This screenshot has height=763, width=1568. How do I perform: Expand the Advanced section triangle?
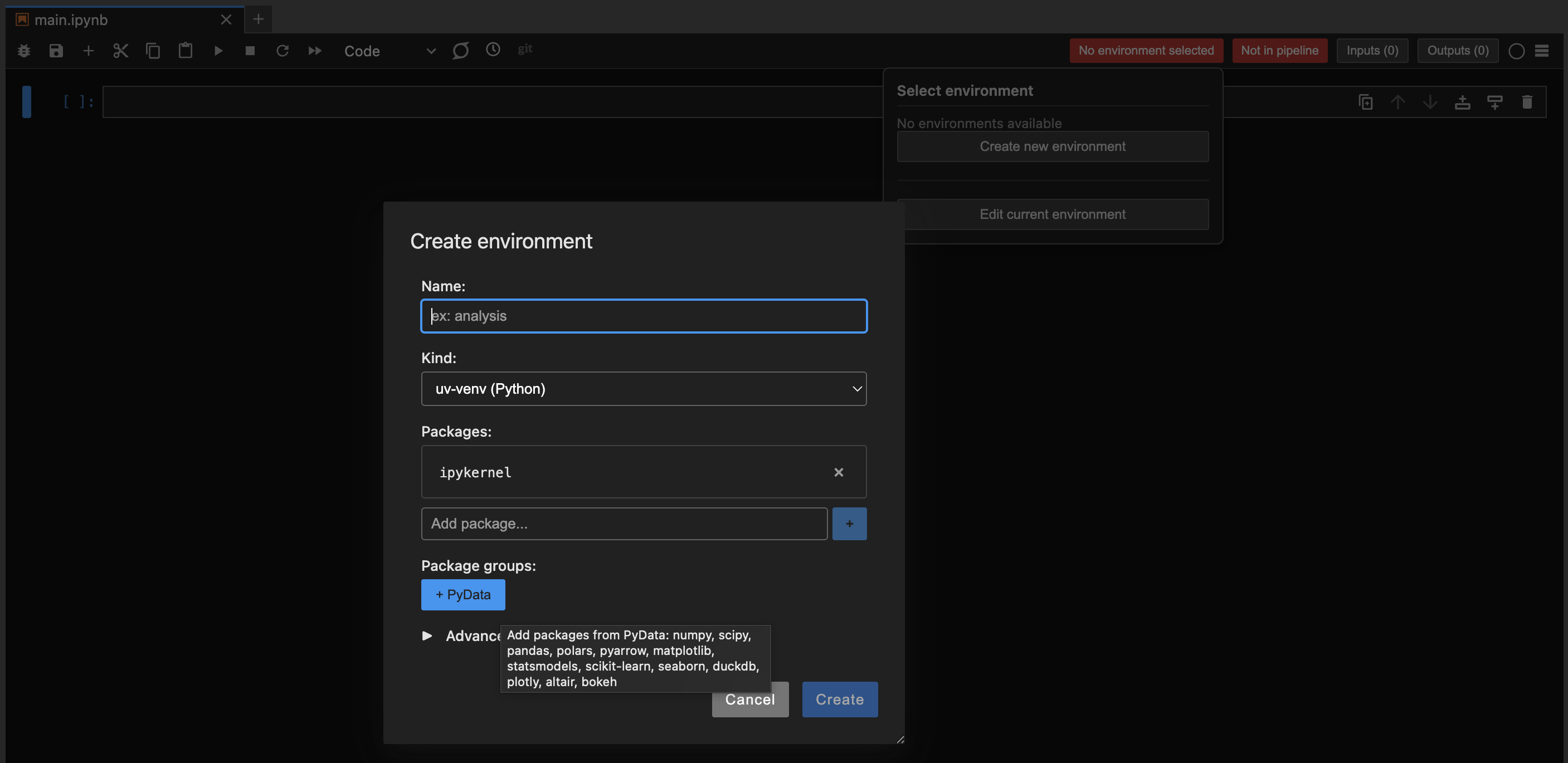tap(427, 636)
